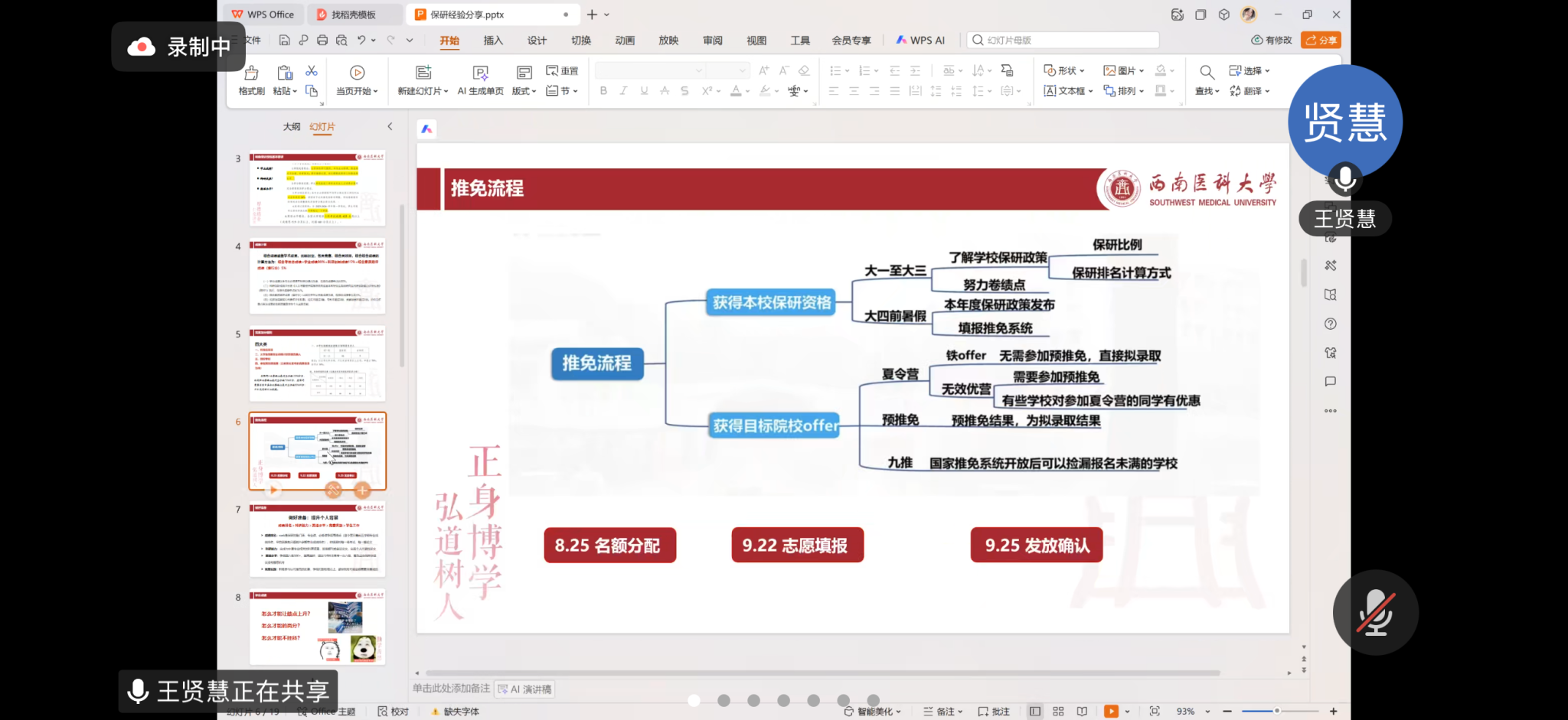Click the Format Painter (格式刷) icon
Image resolution: width=1568 pixels, height=720 pixels.
point(251,73)
